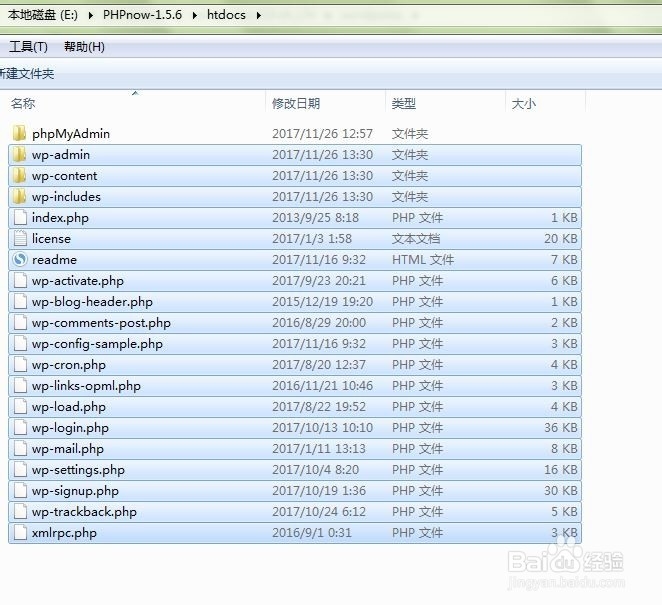Image resolution: width=662 pixels, height=605 pixels.
Task: Click the 30 KB size of wp-signup.php
Action: [x=561, y=491]
